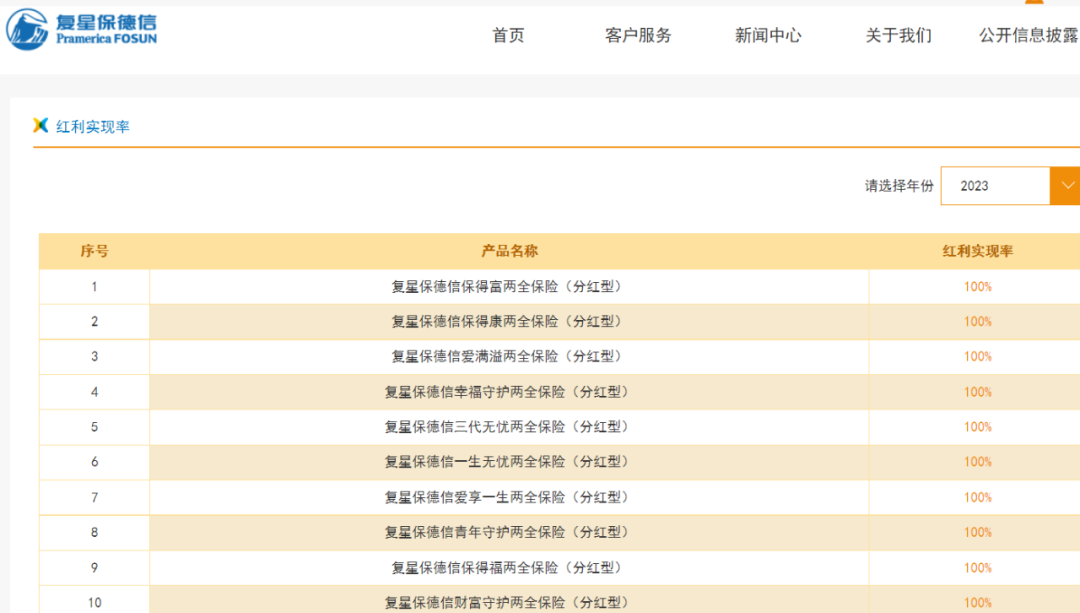Viewport: 1080px width, 613px height.
Task: Select 复星保德信爱满溢两全保险（分红型）
Action: pos(509,357)
